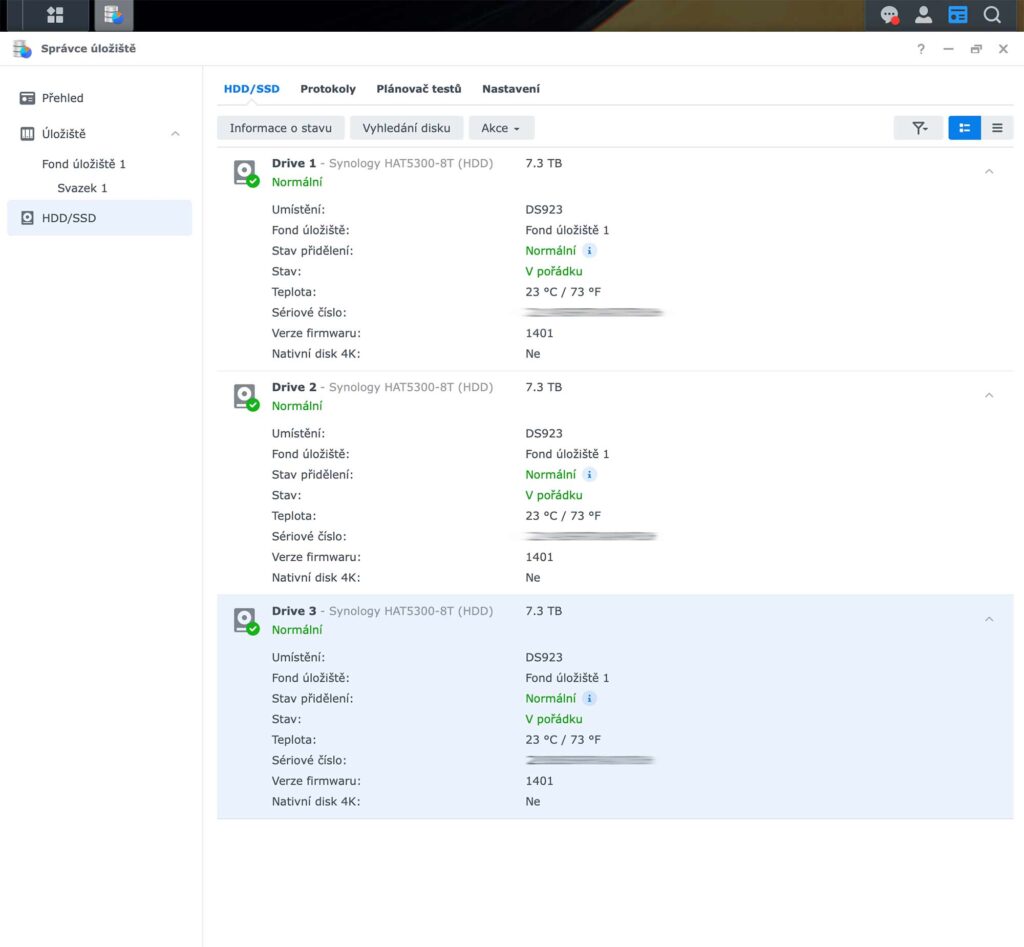The width and height of the screenshot is (1024, 947).
Task: Click Drive 1 capacity 7.3 TB
Action: 544,163
